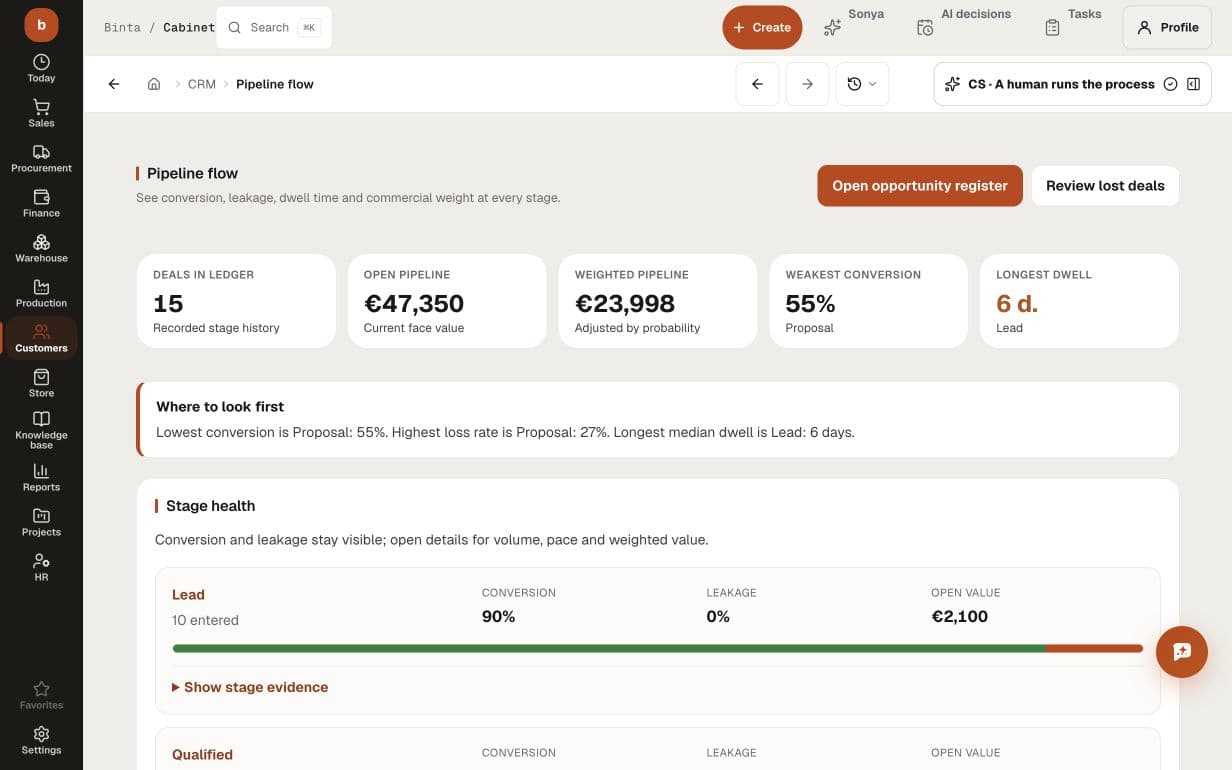Open Reports in the sidebar
This screenshot has width=1232, height=770.
[x=41, y=477]
